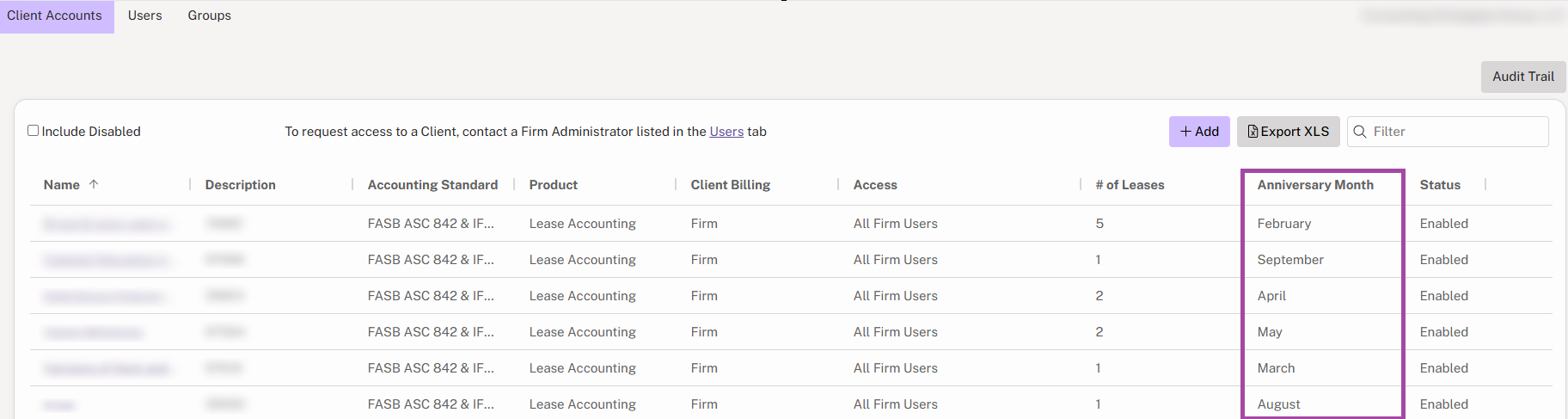Enable the Include Disabled checkbox
Screen dimensions: 1568x419
point(34,131)
